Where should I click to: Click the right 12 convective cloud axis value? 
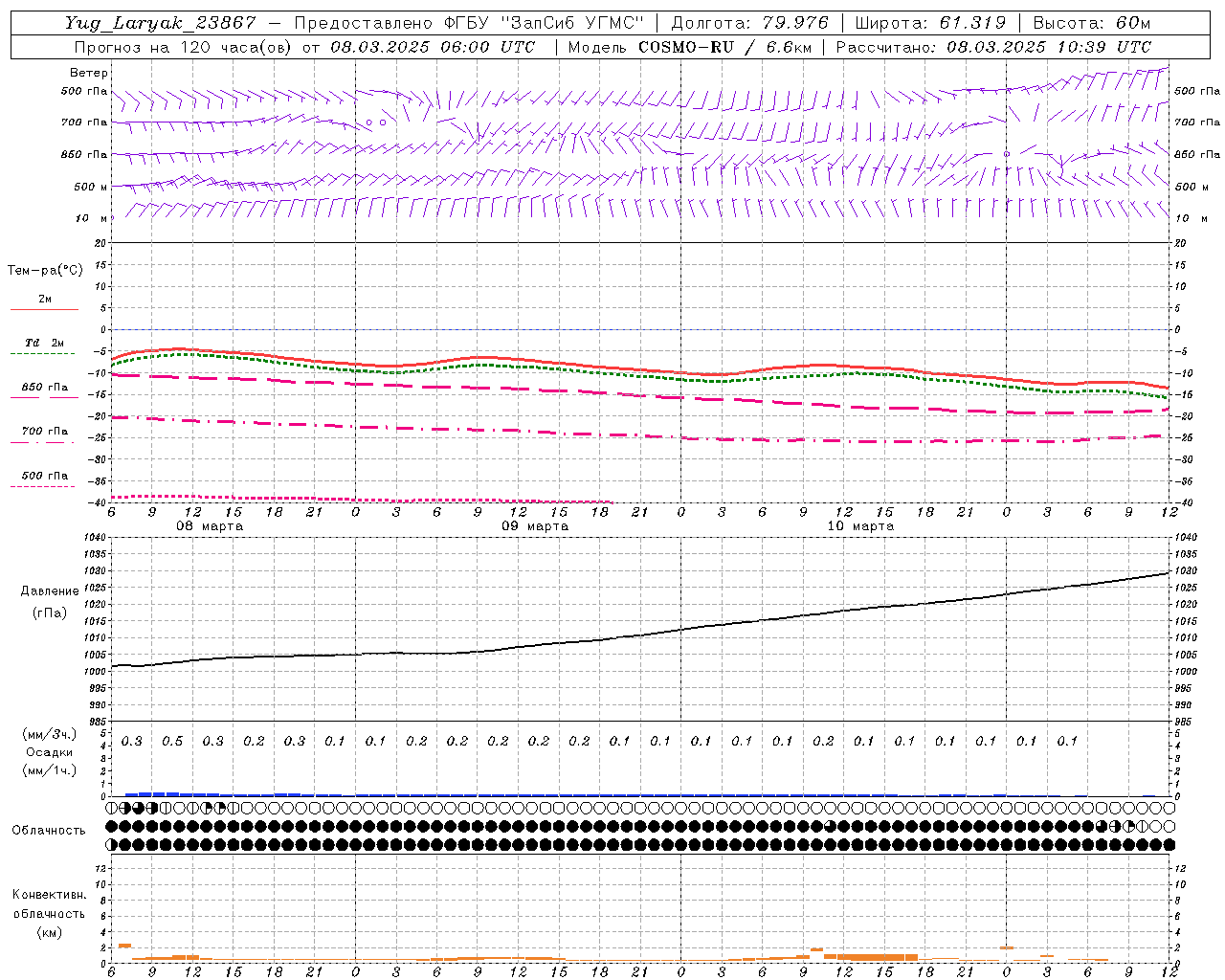point(1180,869)
